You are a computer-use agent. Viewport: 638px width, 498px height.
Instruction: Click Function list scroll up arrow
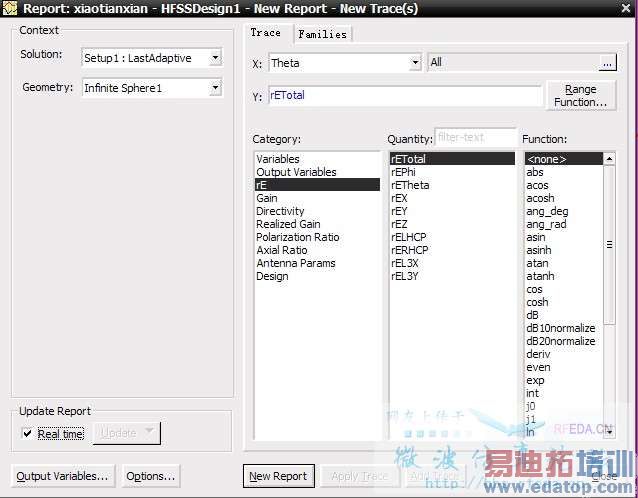[609, 159]
